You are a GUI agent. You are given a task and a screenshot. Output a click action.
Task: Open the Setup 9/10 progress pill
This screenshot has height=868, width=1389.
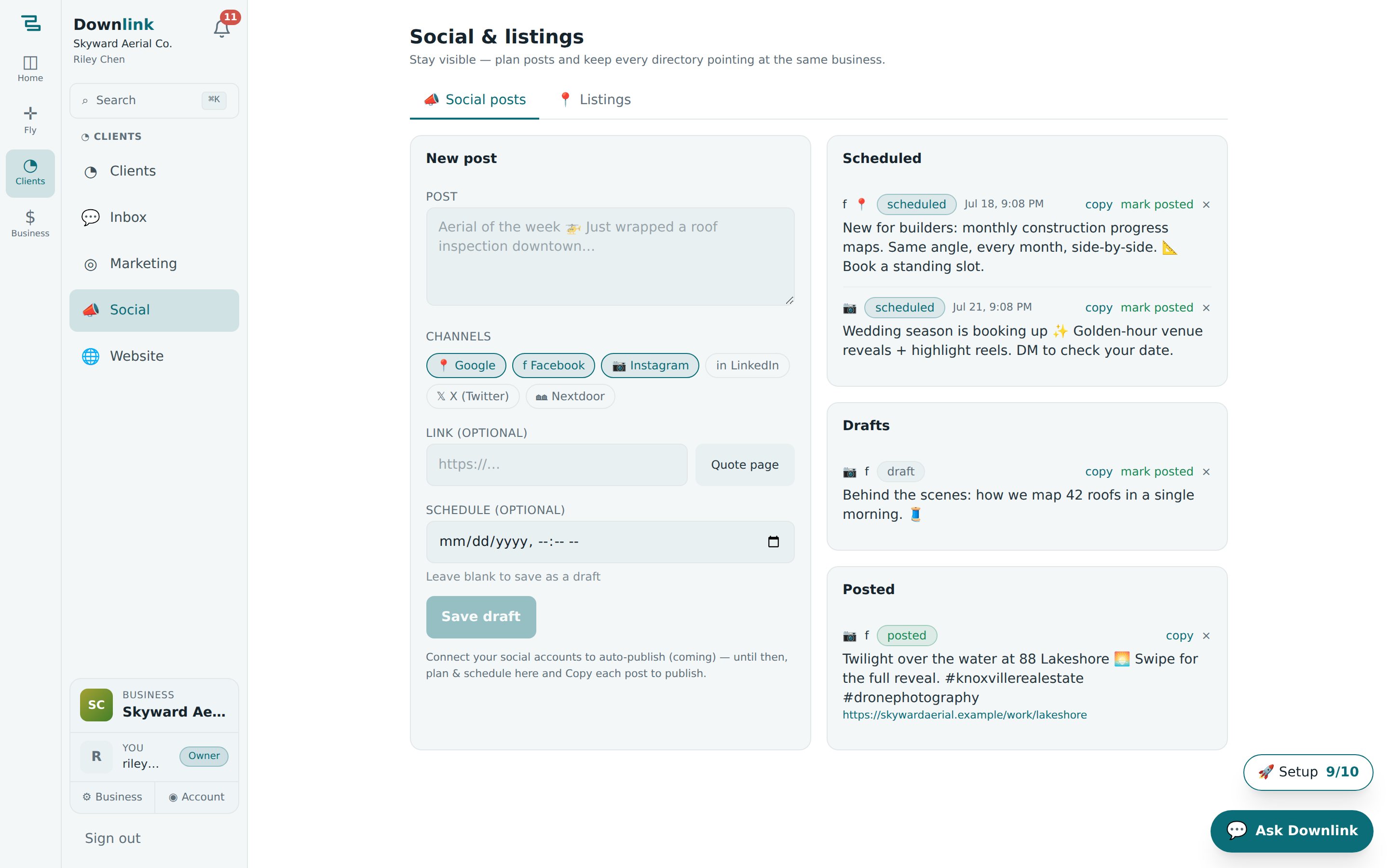pos(1307,772)
